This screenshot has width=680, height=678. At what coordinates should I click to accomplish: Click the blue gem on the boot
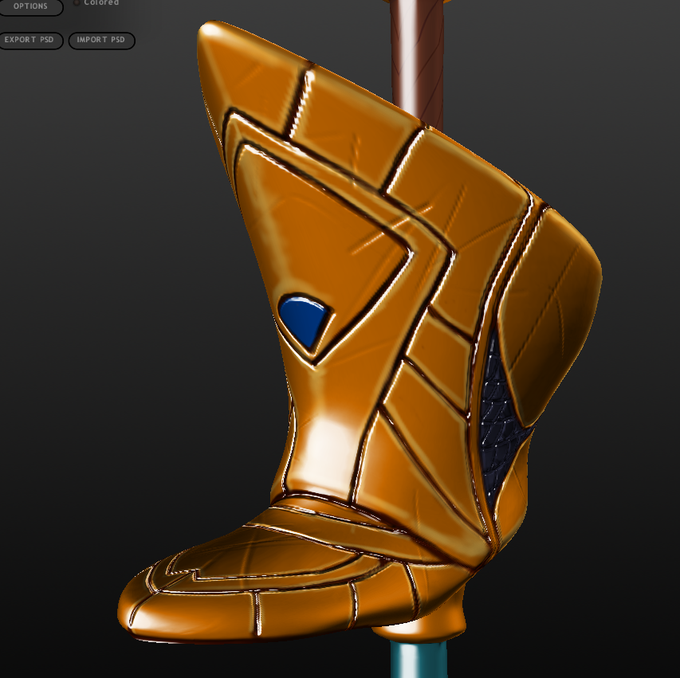pos(304,320)
